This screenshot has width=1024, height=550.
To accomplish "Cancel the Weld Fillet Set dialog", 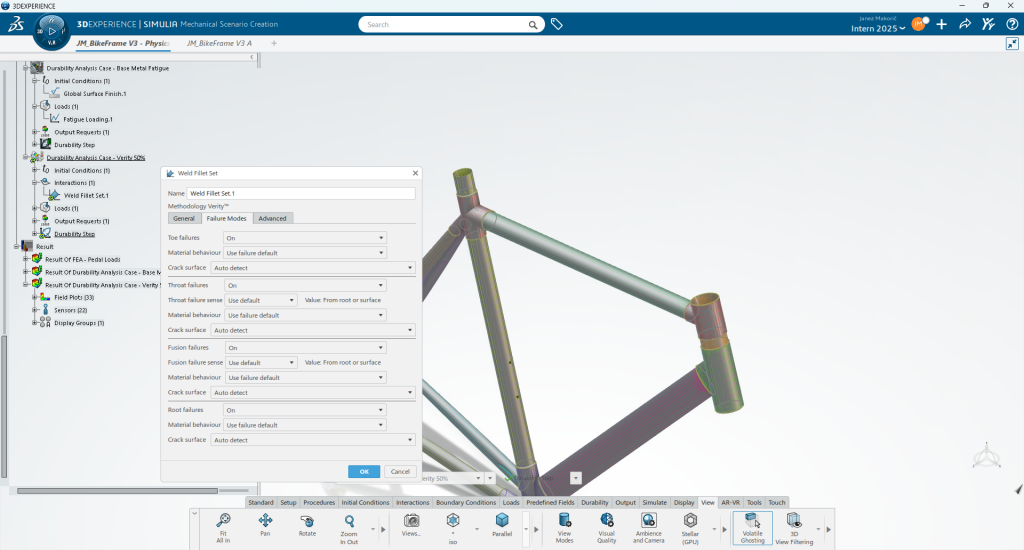I will 399,471.
